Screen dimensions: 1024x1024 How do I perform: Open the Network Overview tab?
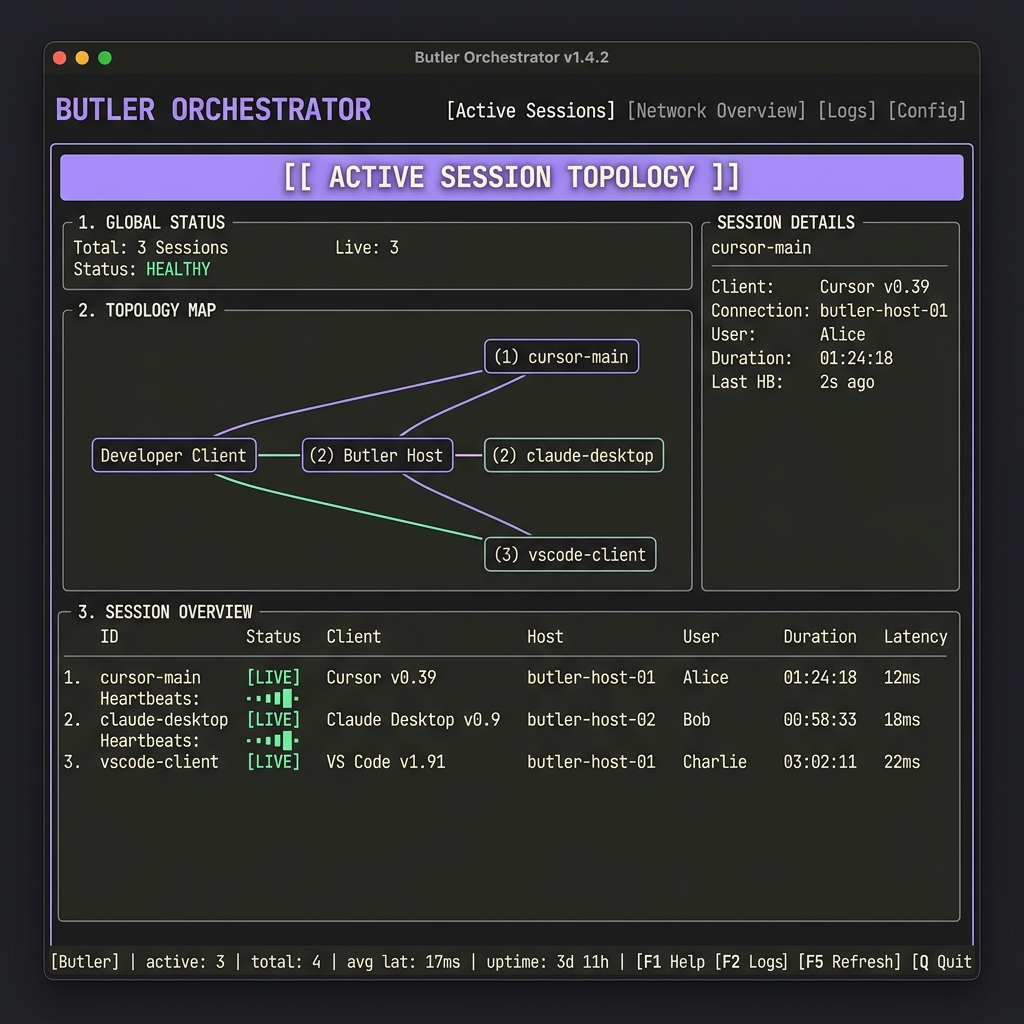pos(716,110)
